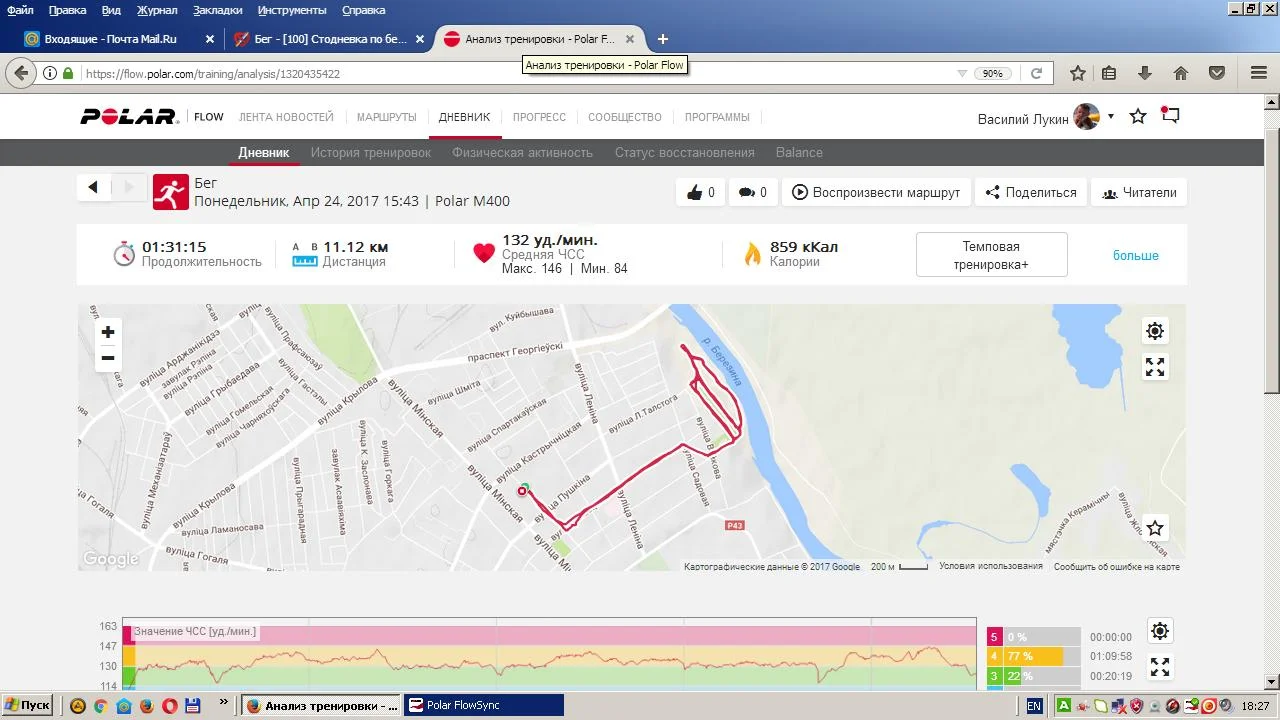This screenshot has width=1280, height=720.
Task: Switch to the Бег Стодневка tab
Action: point(327,39)
